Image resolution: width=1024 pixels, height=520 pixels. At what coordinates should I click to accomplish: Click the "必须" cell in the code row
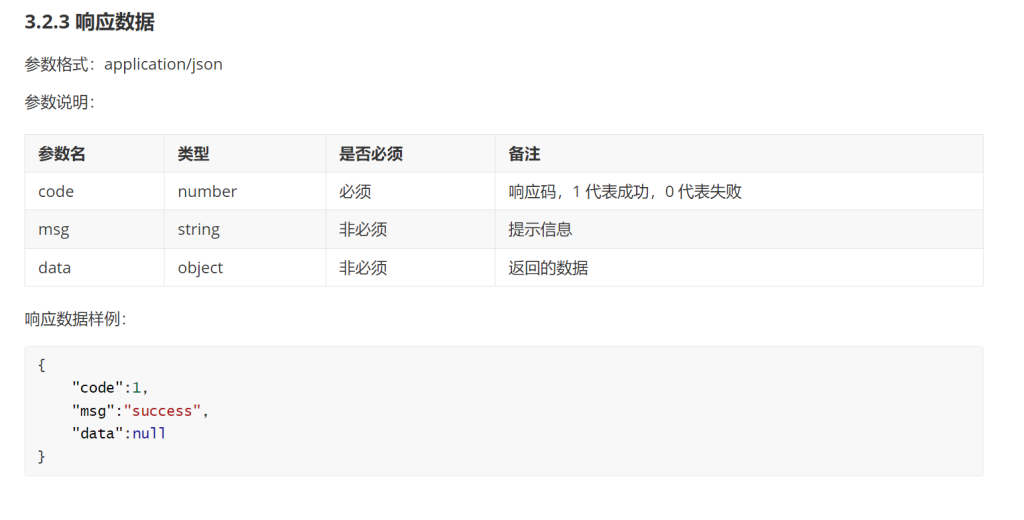click(x=355, y=191)
